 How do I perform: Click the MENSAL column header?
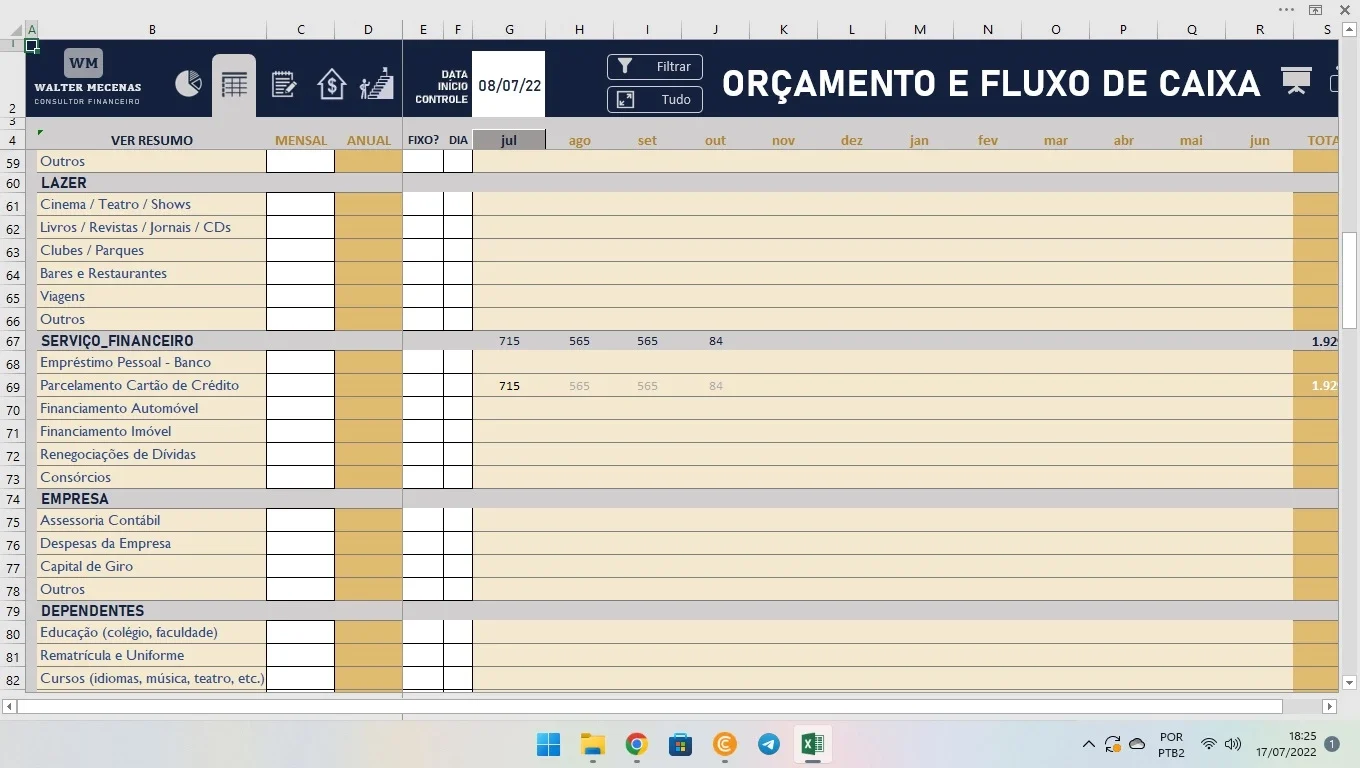(301, 140)
